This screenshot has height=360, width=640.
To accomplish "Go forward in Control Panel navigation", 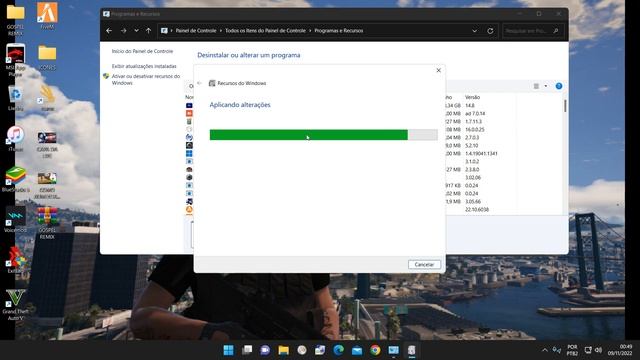I will pos(123,31).
